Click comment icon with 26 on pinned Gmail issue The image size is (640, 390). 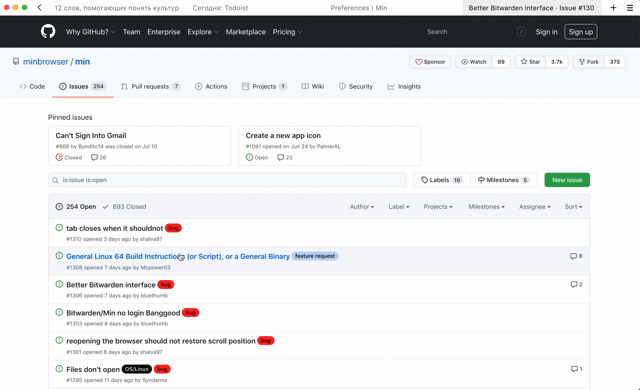click(94, 157)
